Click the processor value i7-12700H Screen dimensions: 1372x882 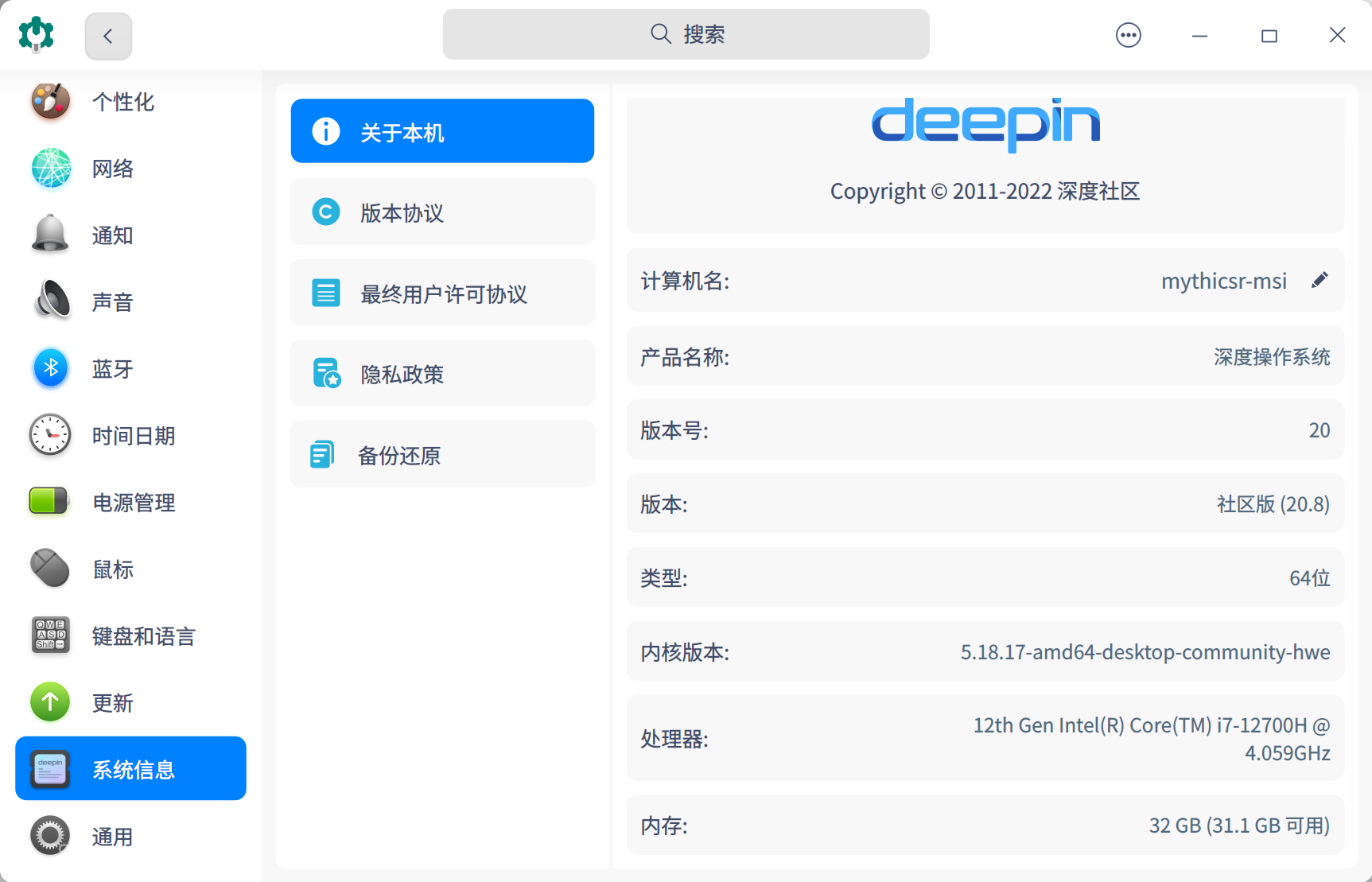pyautogui.click(x=1152, y=739)
